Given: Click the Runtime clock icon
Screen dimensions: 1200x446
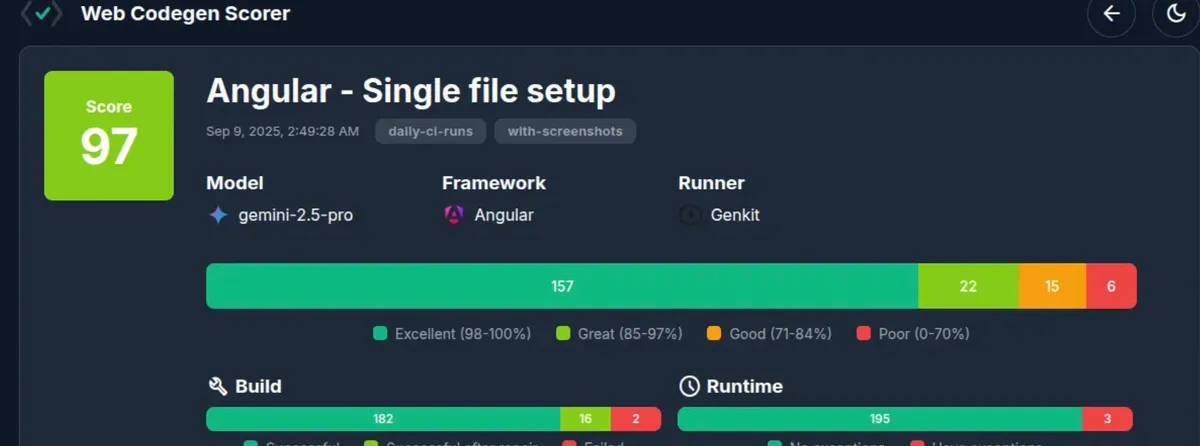Looking at the screenshot, I should [689, 386].
